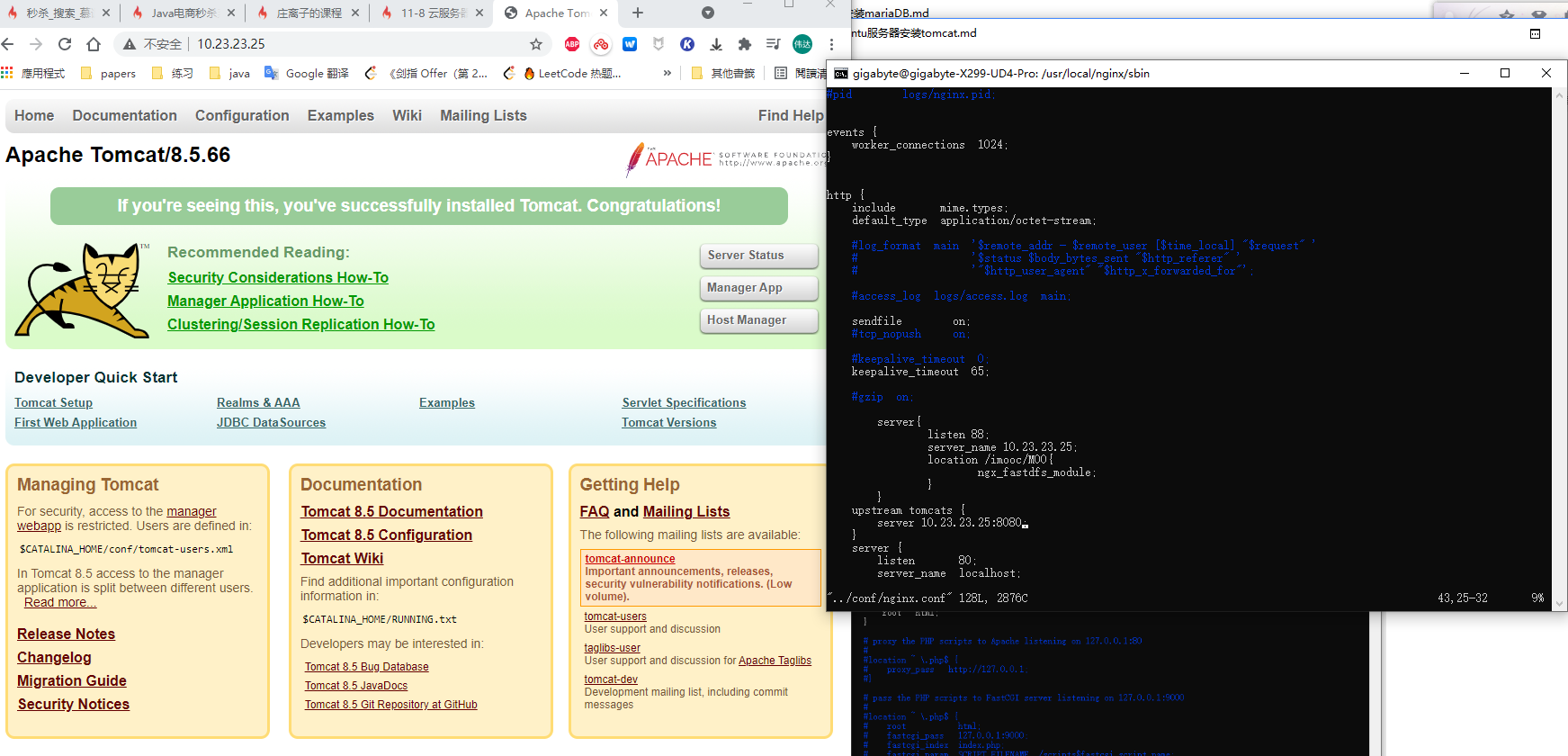Open Documentation in Tomcat navigation bar
This screenshot has height=756, width=1568.
125,115
